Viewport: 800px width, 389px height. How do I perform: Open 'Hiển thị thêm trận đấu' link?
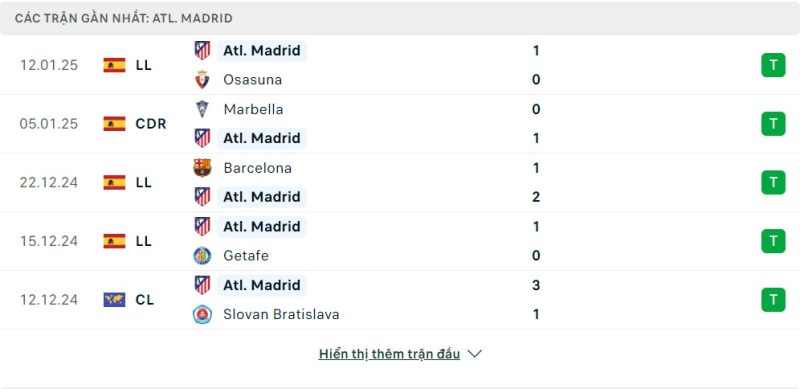389,354
